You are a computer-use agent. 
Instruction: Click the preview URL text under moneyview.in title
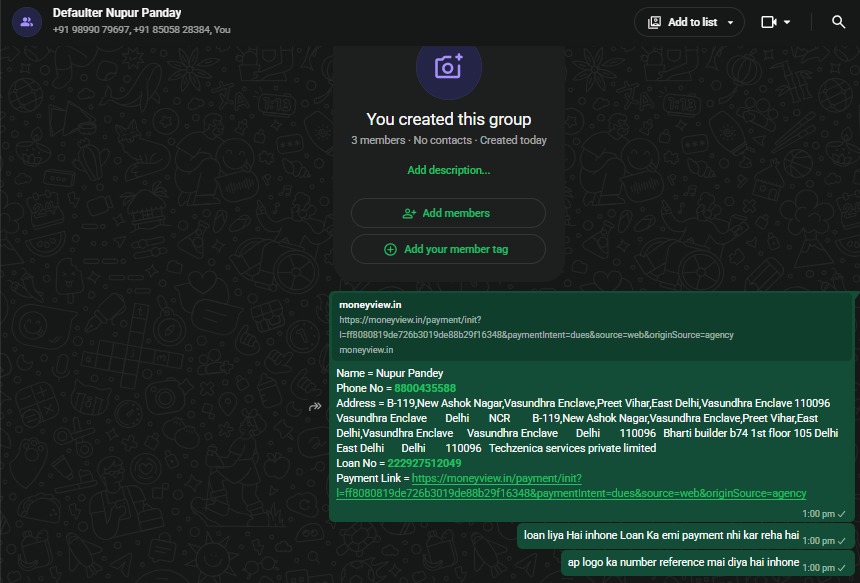536,327
